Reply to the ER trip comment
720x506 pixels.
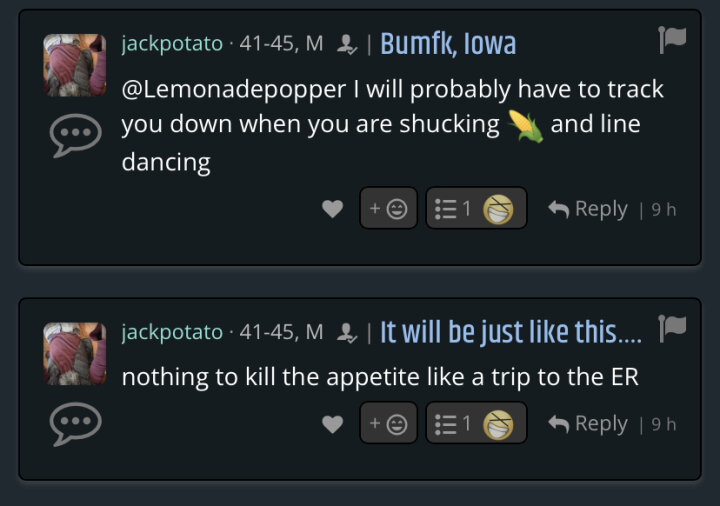point(588,424)
